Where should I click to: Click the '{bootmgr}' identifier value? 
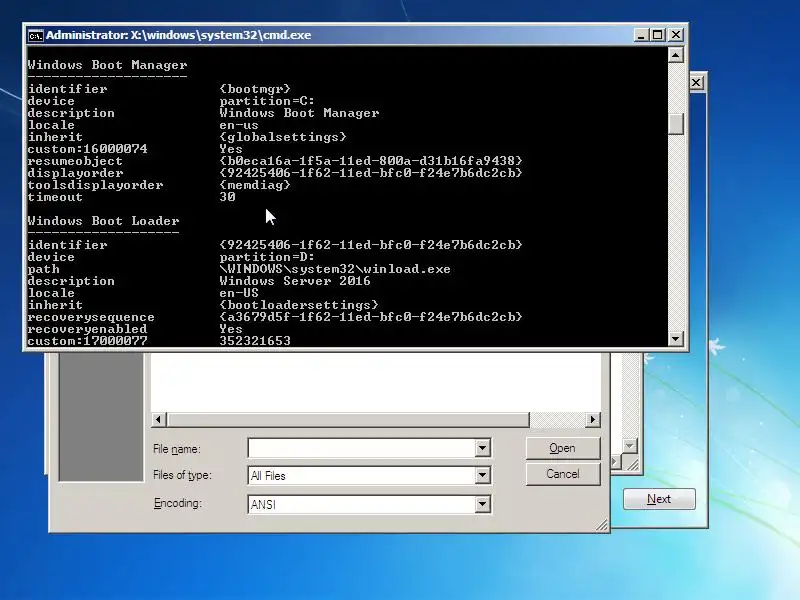tap(255, 89)
